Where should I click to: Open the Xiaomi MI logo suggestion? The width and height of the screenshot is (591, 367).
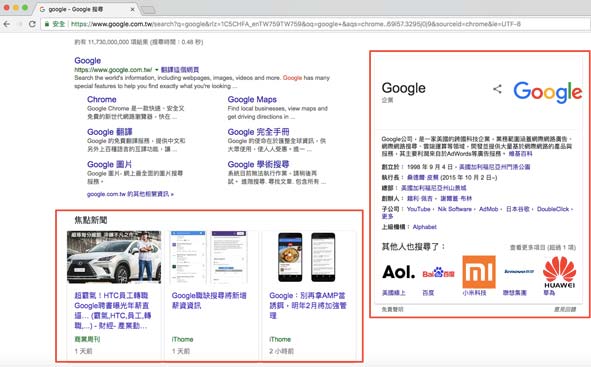point(479,272)
